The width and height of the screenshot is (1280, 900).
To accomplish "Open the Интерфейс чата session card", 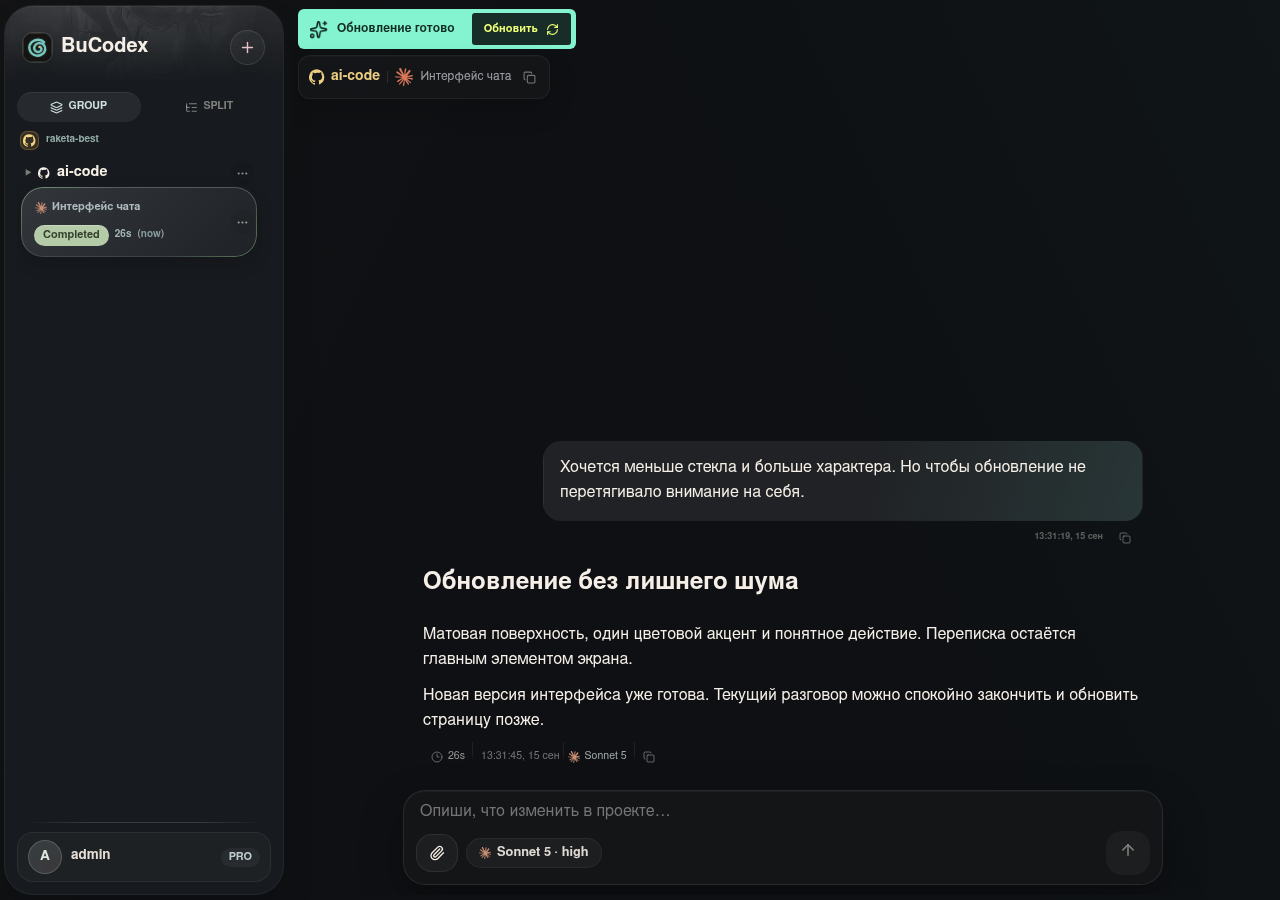I will pos(139,222).
